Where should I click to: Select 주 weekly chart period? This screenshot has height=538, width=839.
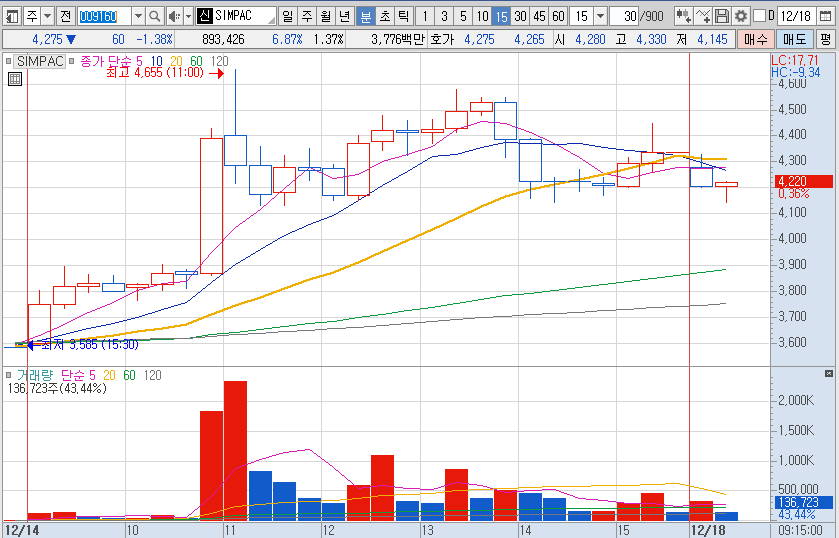coord(307,16)
